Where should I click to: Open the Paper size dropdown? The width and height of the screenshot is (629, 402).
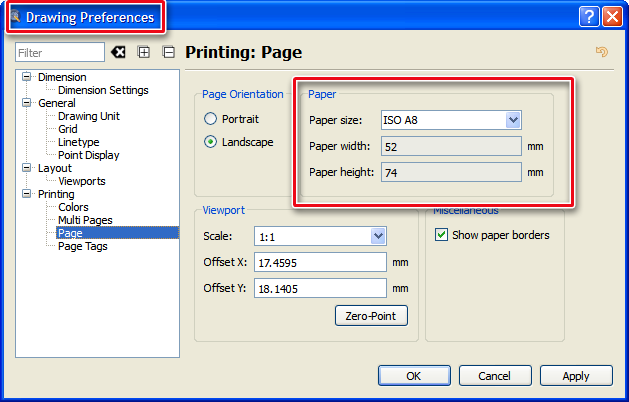tap(513, 120)
